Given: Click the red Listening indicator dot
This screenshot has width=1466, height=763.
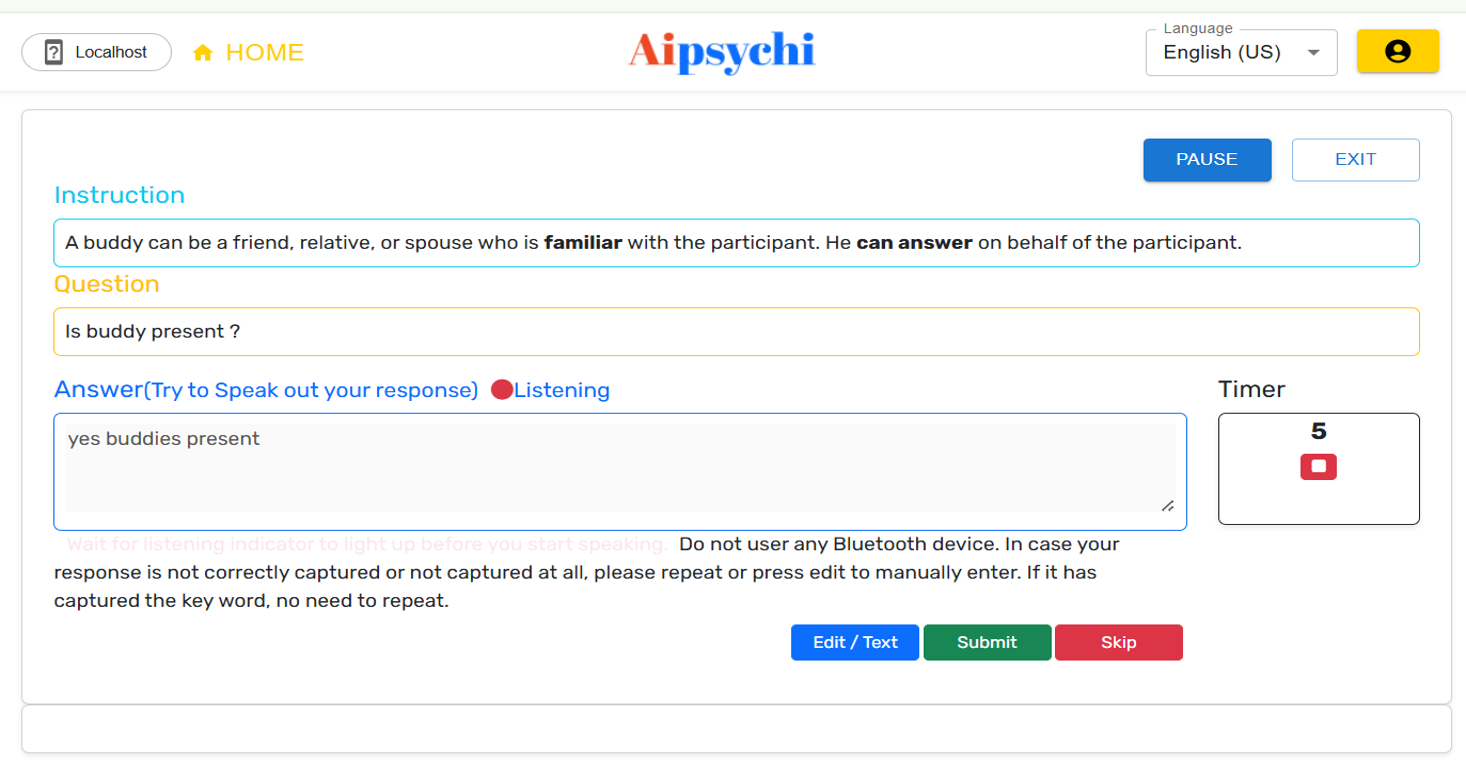Looking at the screenshot, I should (x=501, y=390).
